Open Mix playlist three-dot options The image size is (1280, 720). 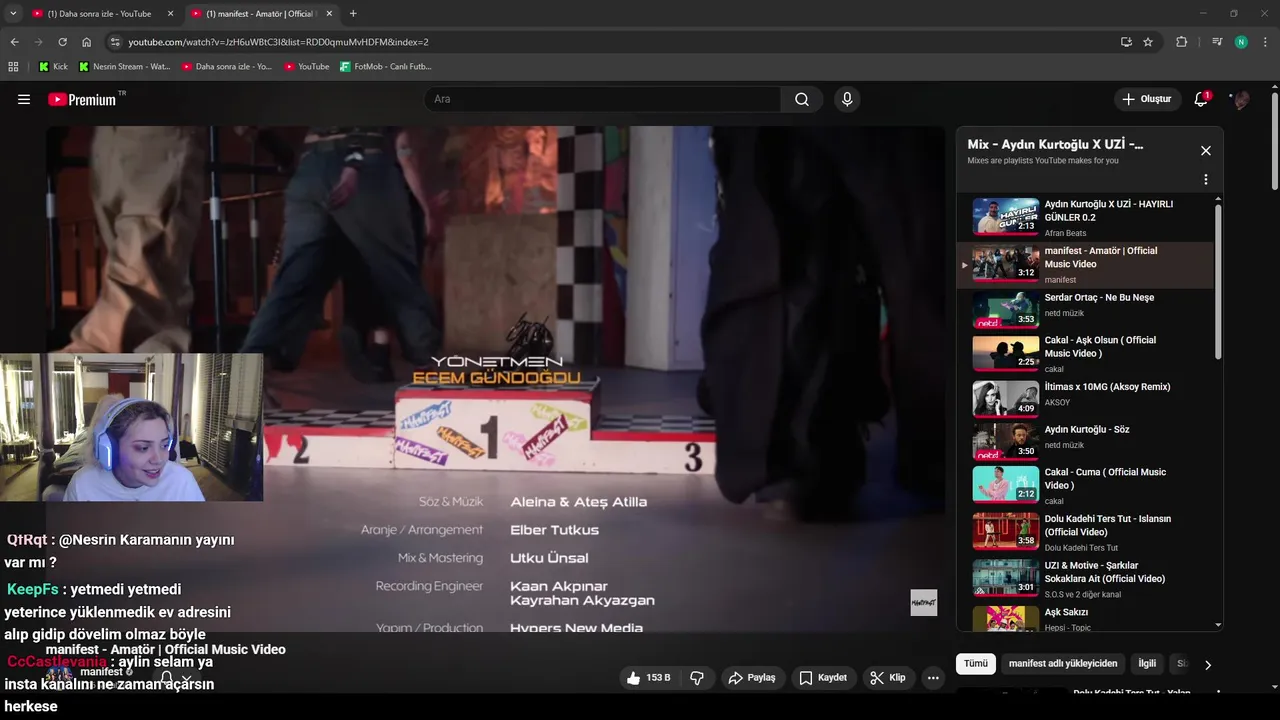(1206, 180)
